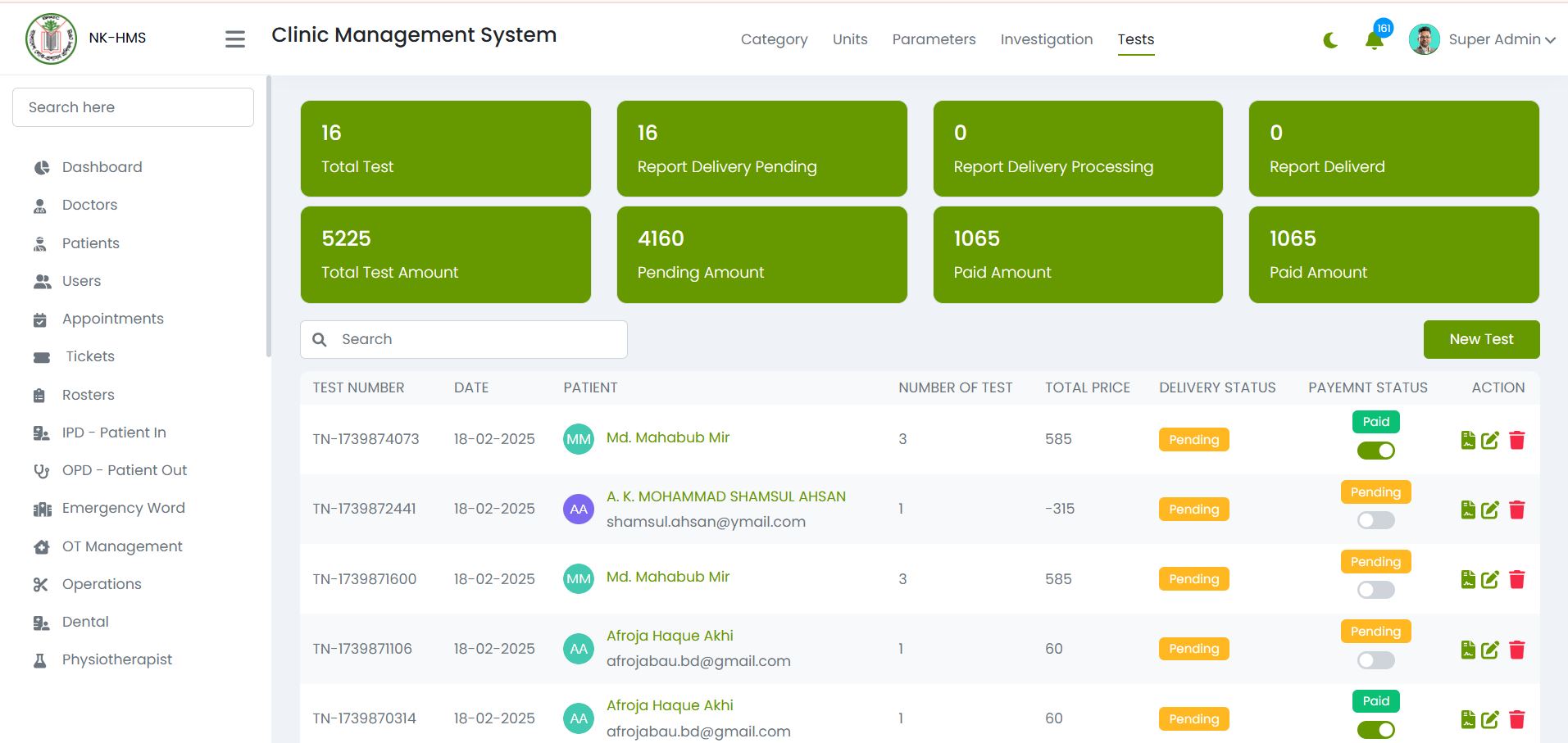Click the sidebar Search here field

coord(133,107)
